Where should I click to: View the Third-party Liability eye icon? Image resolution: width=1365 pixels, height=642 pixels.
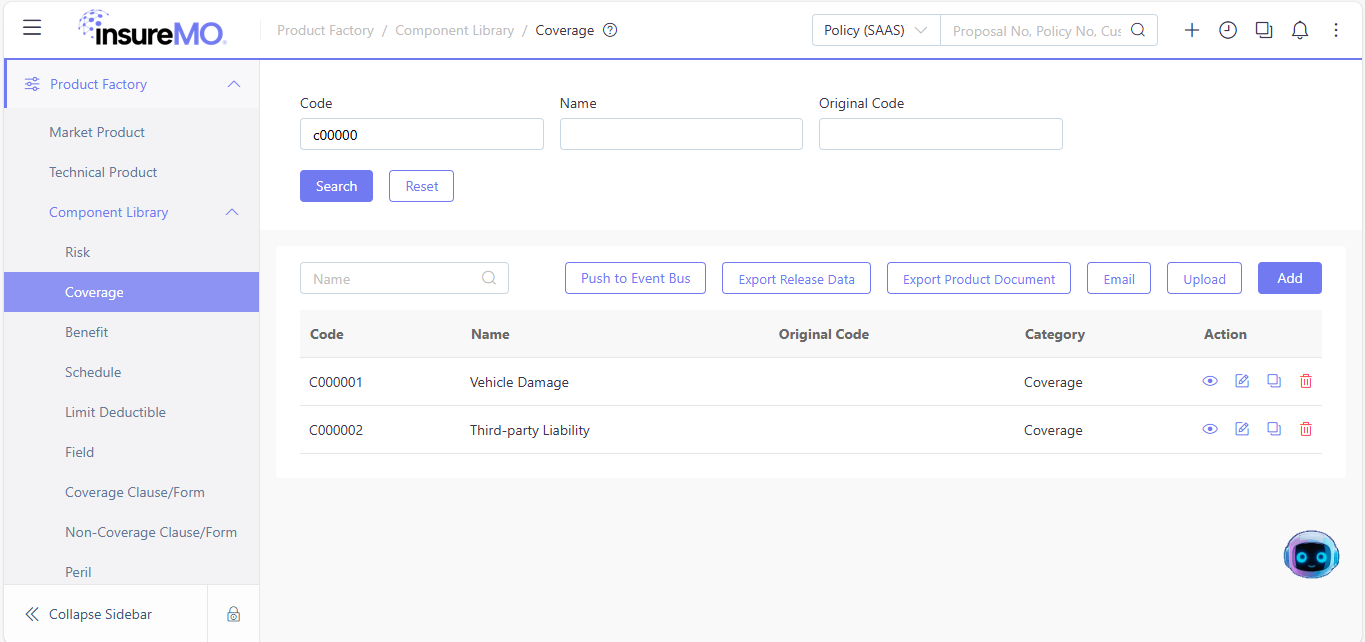pyautogui.click(x=1210, y=429)
